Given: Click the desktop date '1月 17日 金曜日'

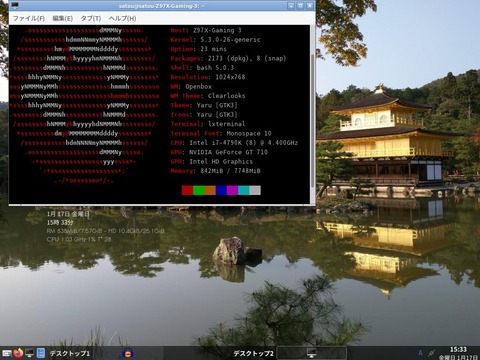Looking at the screenshot, I should click(x=68, y=214).
